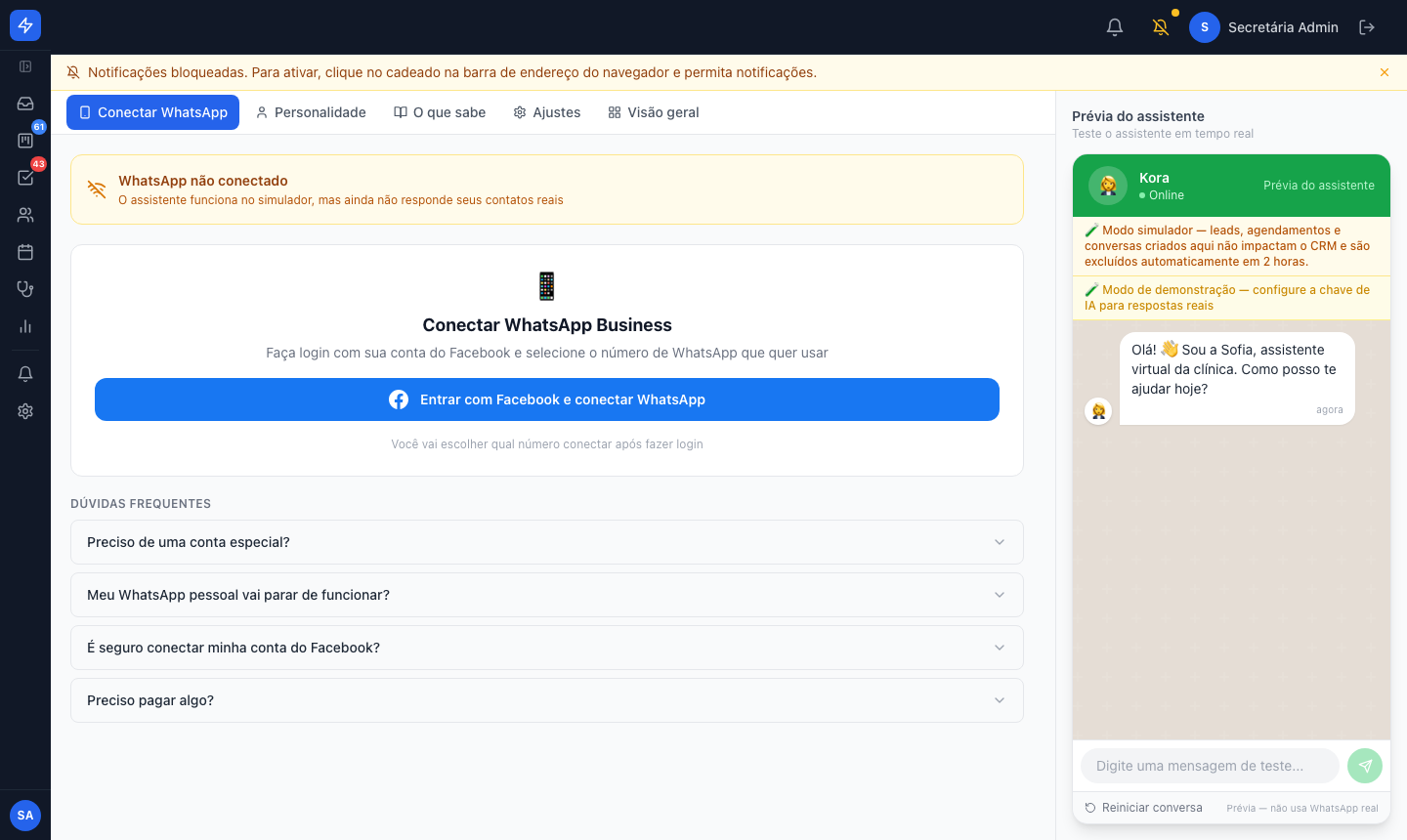The height and width of the screenshot is (840, 1407).
Task: Open the bar chart reports icon
Action: [x=25, y=326]
